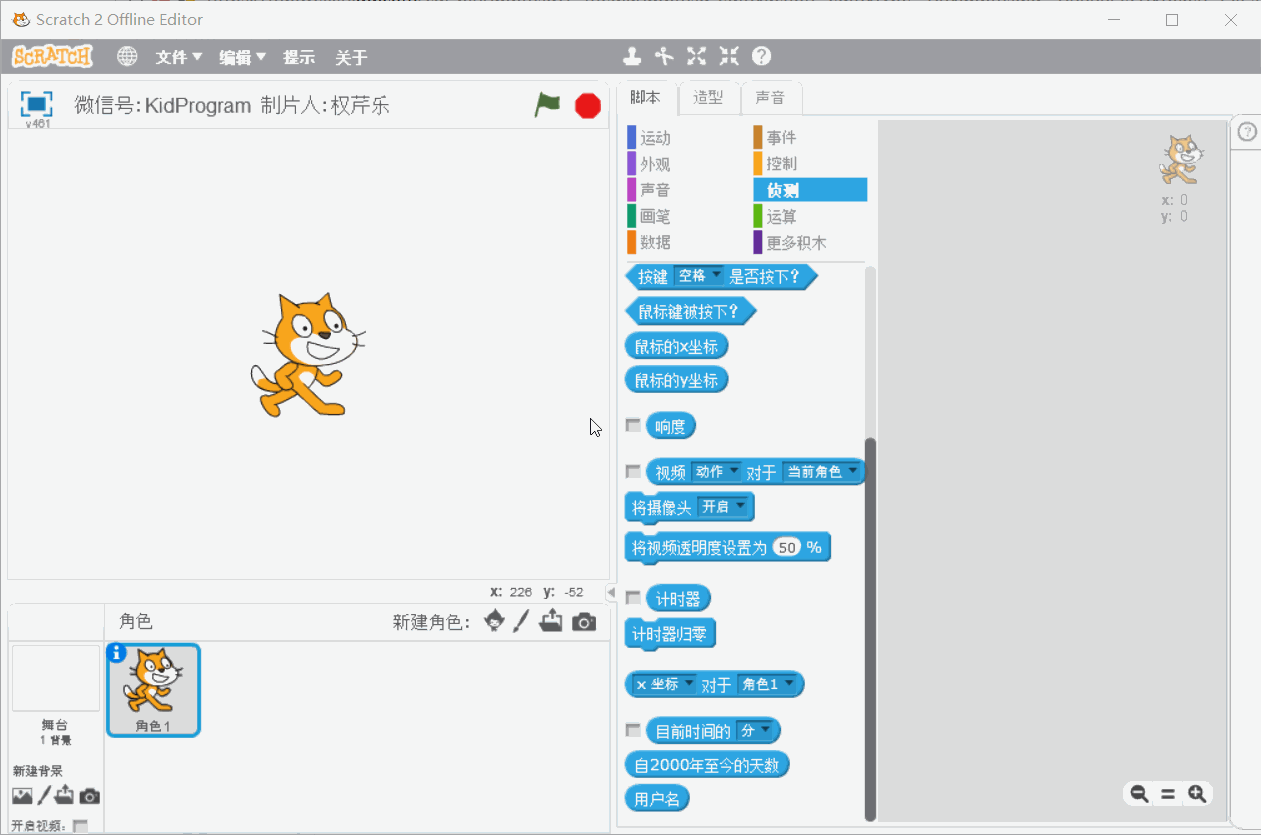Select the shrink sprite tool
The image size is (1261, 835).
click(x=729, y=56)
